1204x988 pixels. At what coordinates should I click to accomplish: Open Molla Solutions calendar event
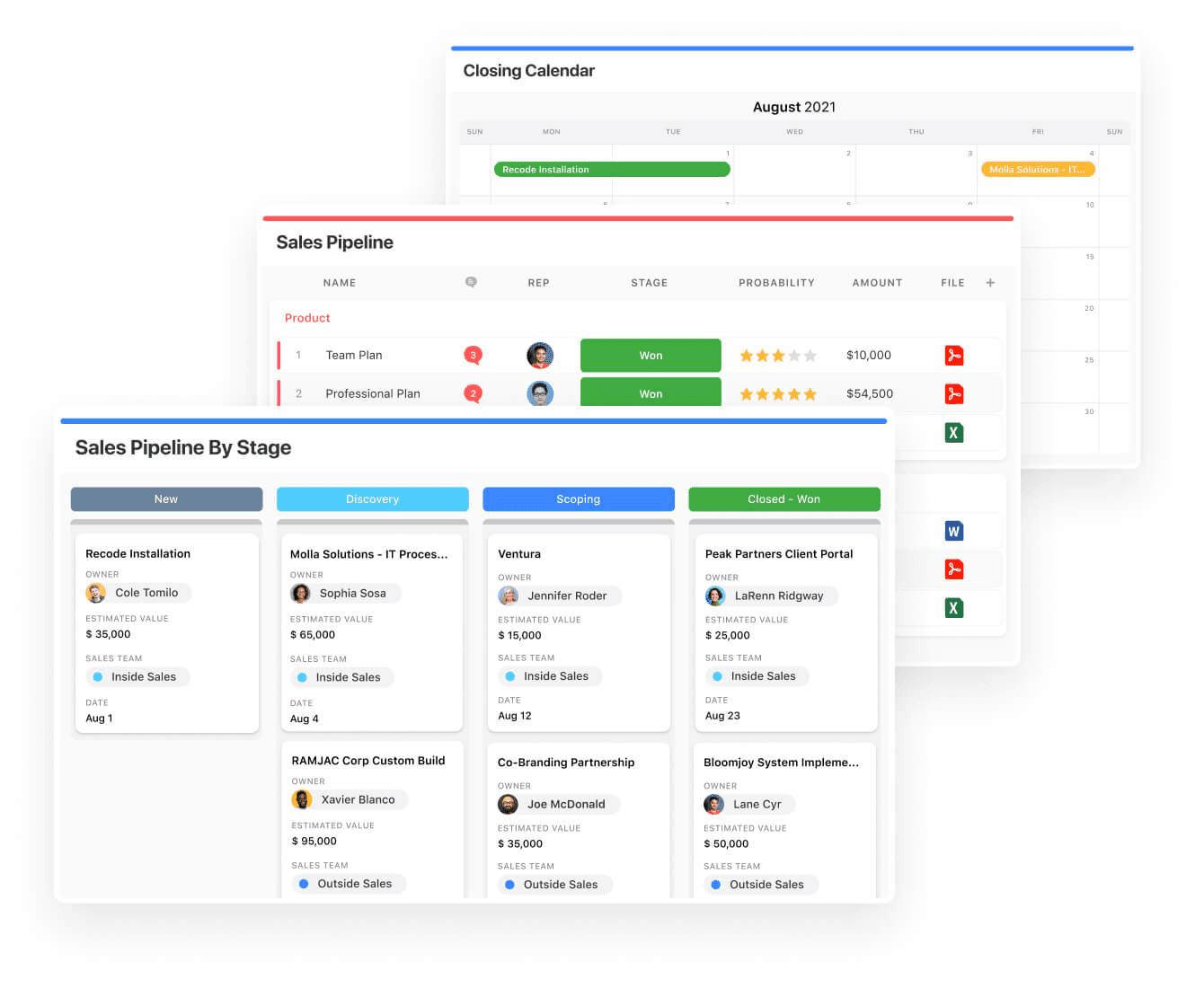coord(1037,170)
